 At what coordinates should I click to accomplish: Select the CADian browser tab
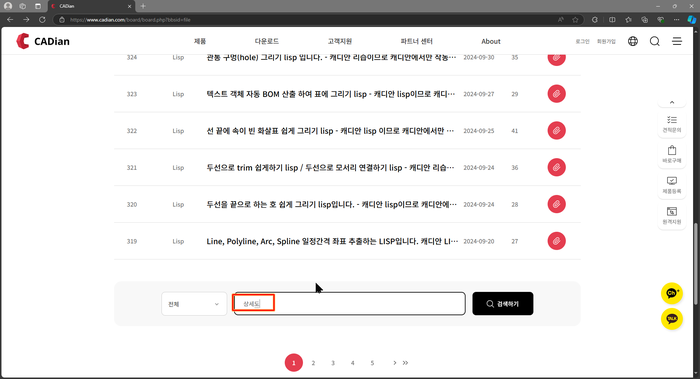91,6
